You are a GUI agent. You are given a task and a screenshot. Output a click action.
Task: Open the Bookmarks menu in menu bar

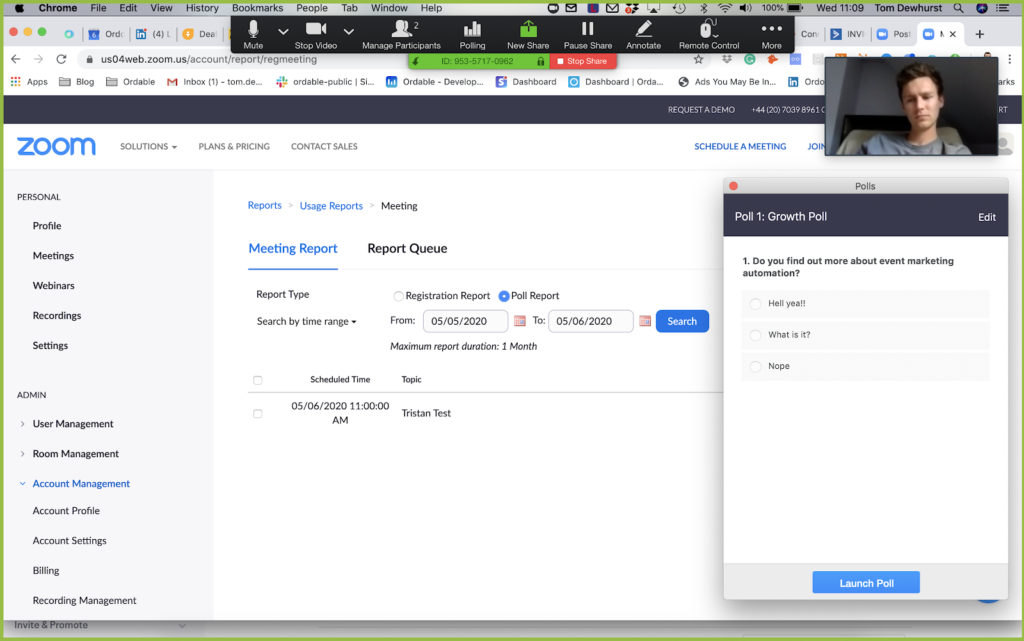pyautogui.click(x=257, y=8)
